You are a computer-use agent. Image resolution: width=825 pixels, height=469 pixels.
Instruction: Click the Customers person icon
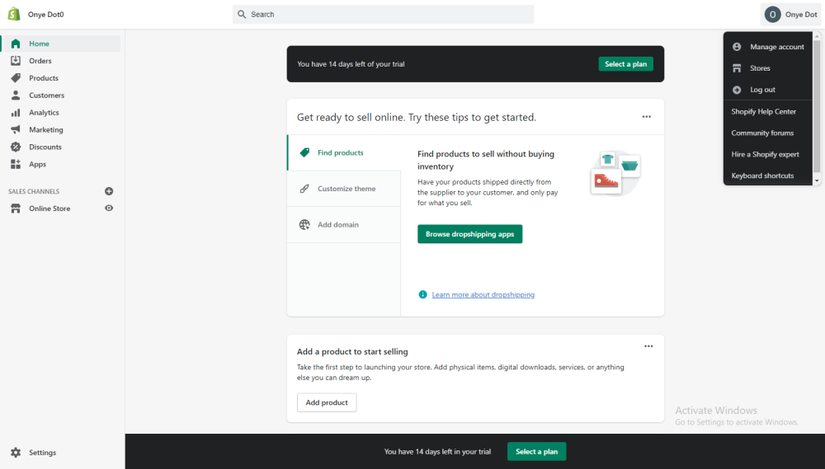pos(16,95)
